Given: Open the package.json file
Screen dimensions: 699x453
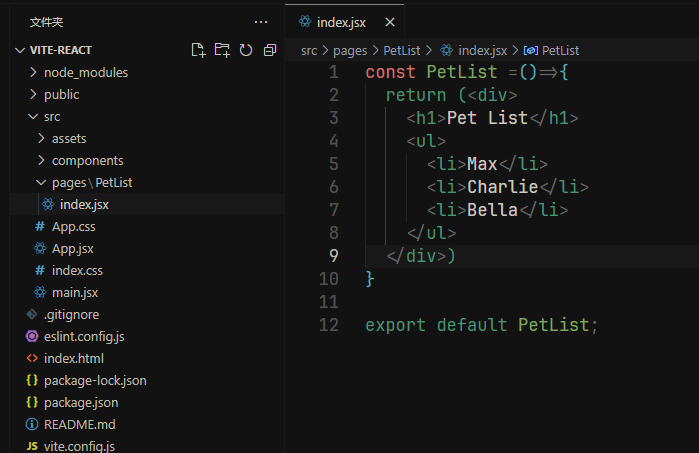Looking at the screenshot, I should (x=80, y=402).
